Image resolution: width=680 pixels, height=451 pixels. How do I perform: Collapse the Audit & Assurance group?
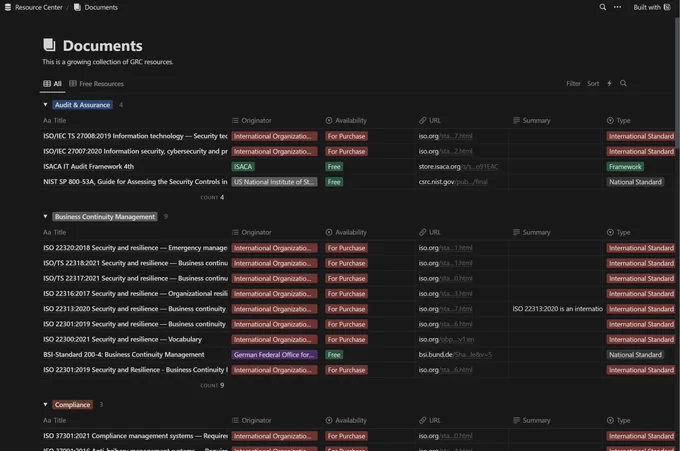tap(45, 105)
